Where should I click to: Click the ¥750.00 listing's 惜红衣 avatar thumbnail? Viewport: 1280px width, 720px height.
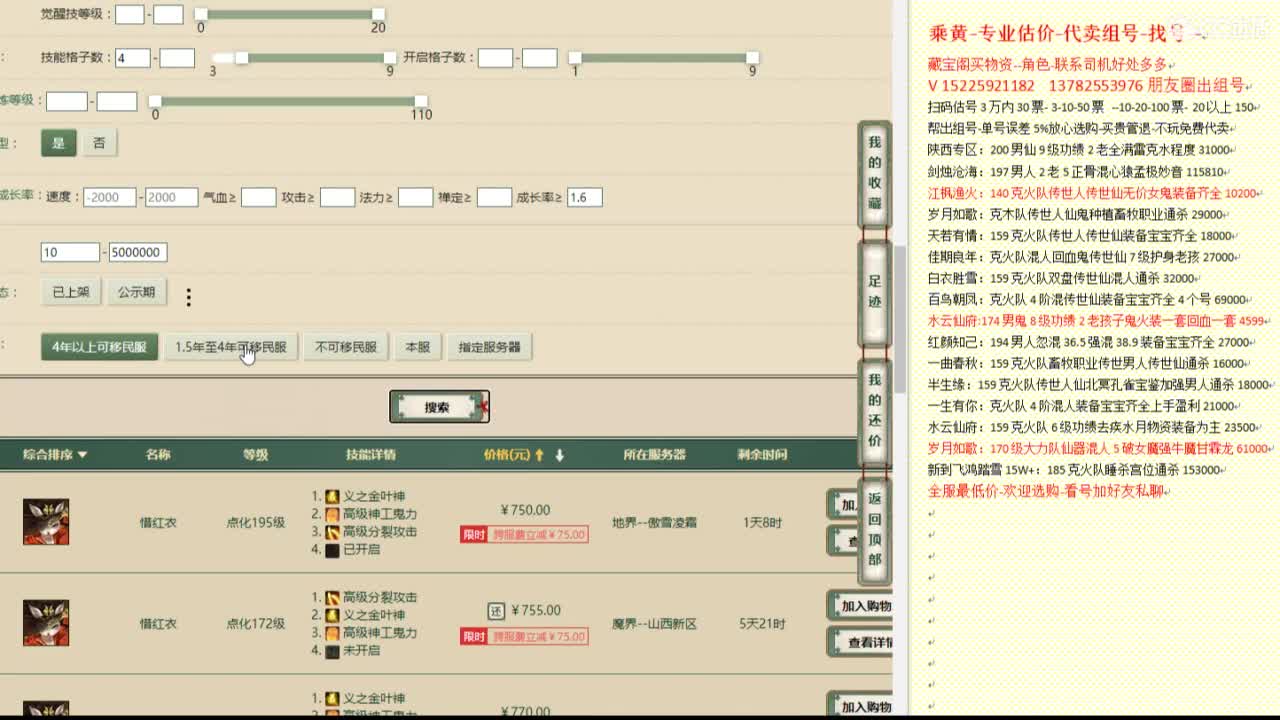coord(46,522)
